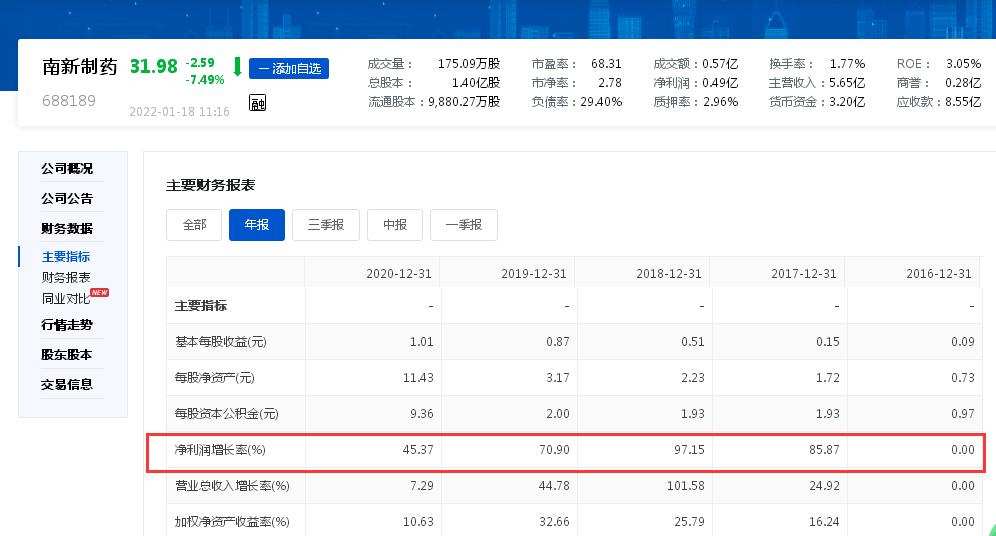
Task: Click the ROE 3.05% statistic
Action: coord(939,64)
